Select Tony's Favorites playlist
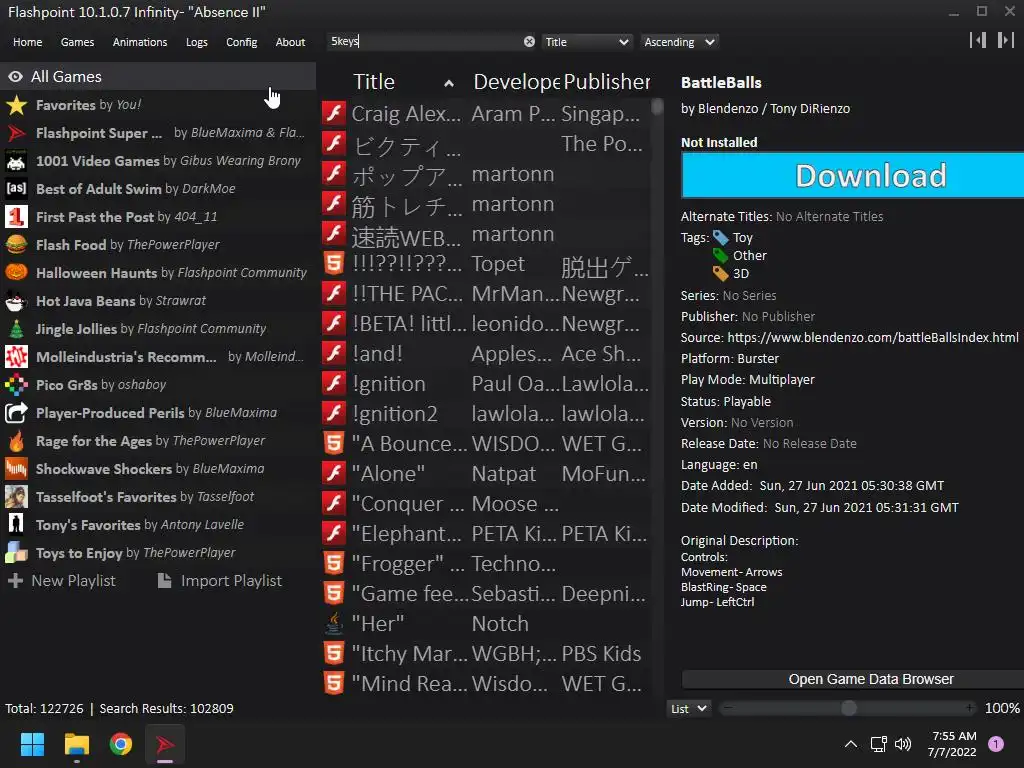 point(158,525)
